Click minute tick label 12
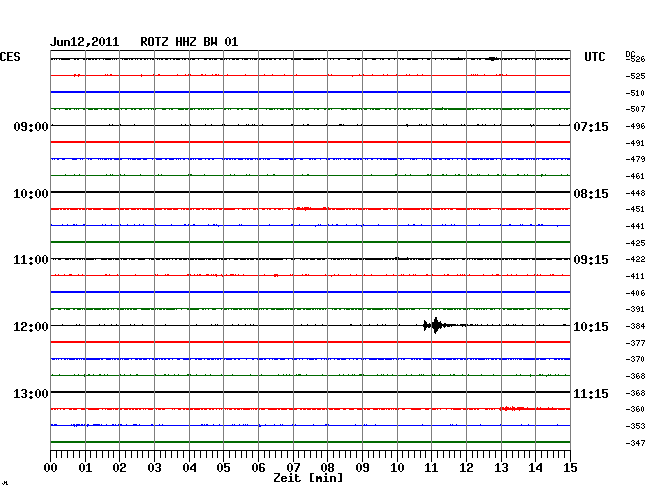 tap(466, 467)
